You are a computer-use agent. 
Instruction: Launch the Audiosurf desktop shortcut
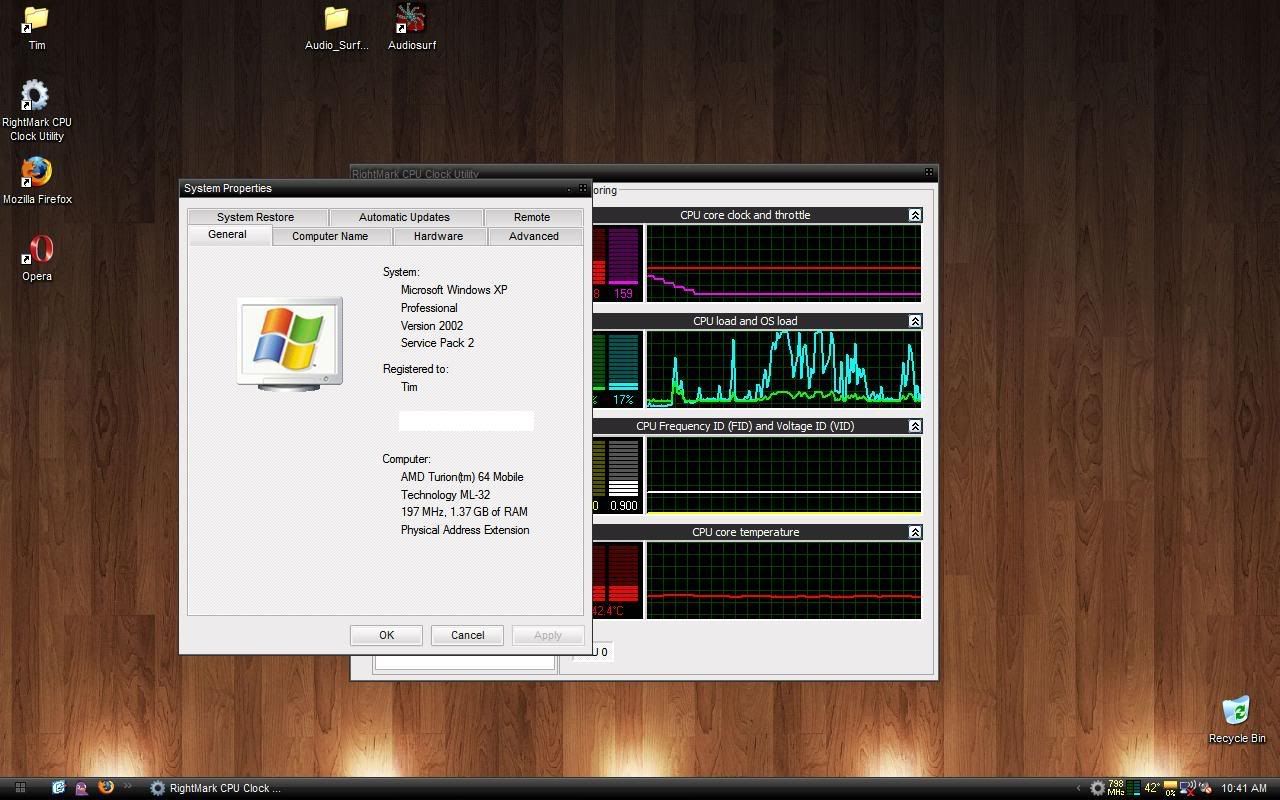(x=411, y=27)
